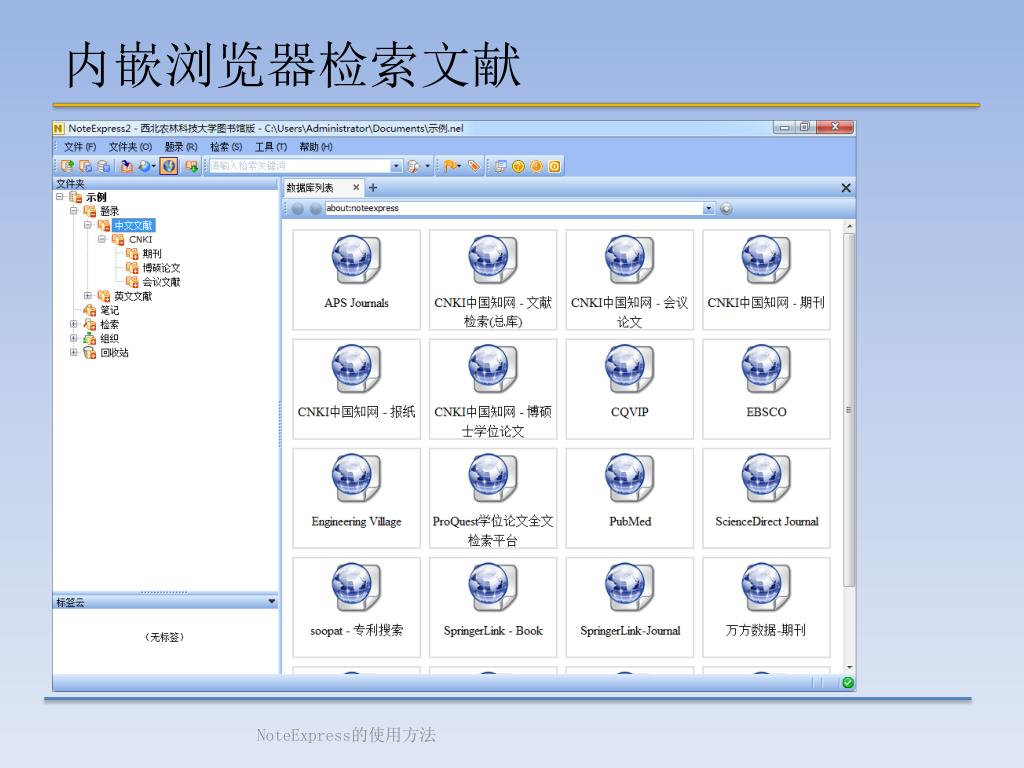Collapse the 示例 root tree node
1024x768 pixels.
click(x=60, y=197)
